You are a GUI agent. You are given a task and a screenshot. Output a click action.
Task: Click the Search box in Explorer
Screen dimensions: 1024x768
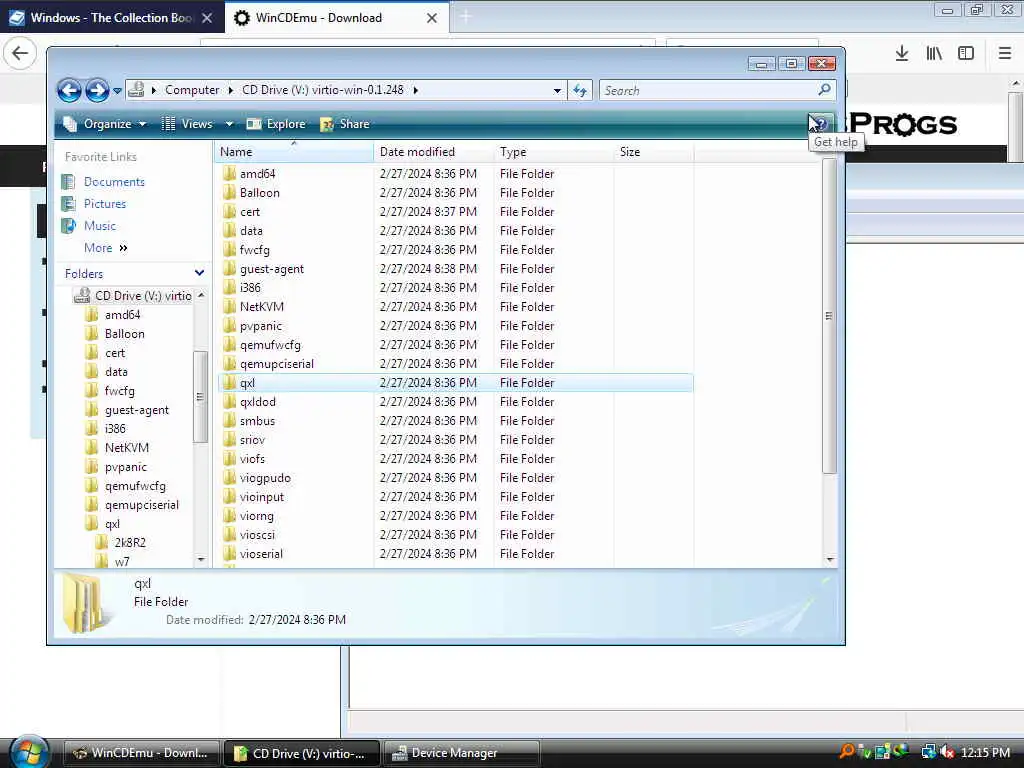click(709, 90)
